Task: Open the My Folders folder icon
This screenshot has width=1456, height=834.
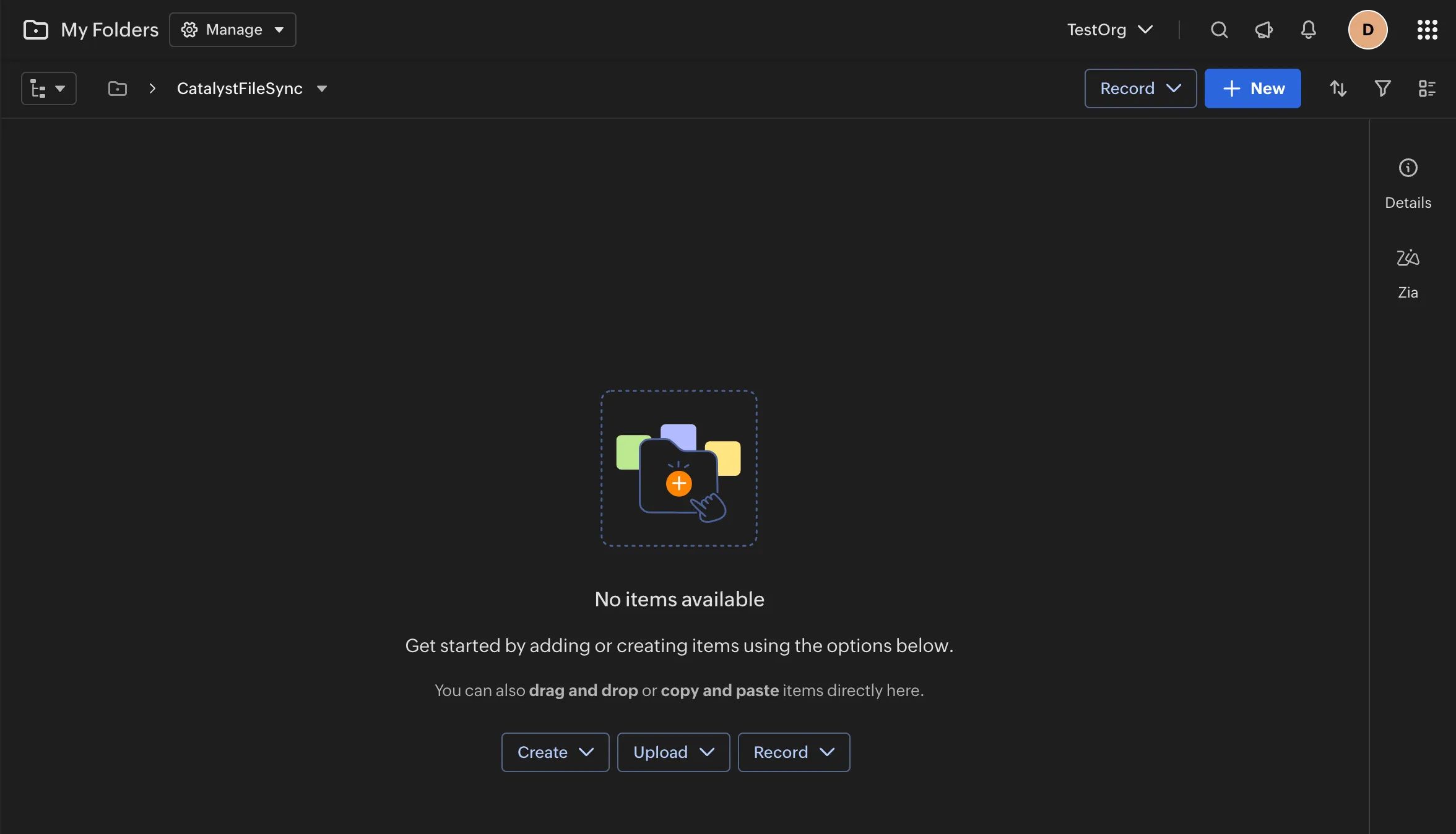Action: click(35, 29)
